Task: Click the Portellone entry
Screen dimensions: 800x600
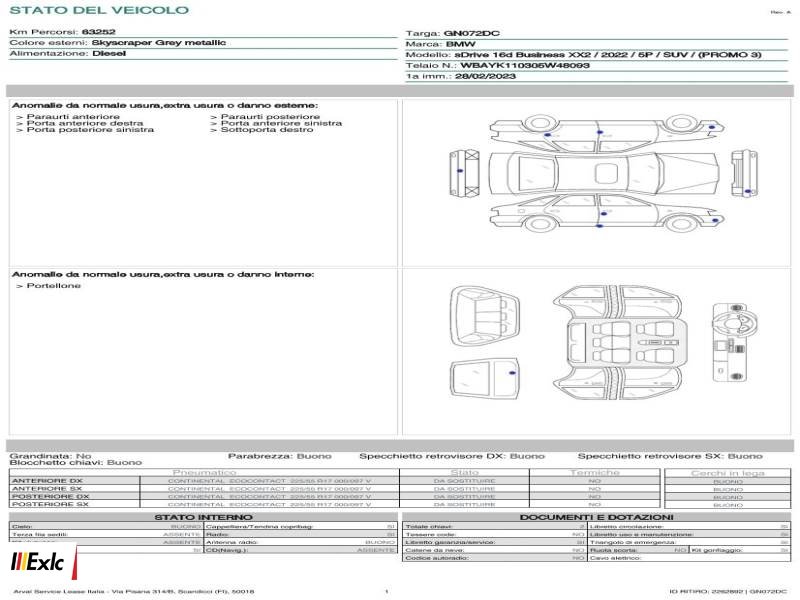Action: (x=49, y=286)
